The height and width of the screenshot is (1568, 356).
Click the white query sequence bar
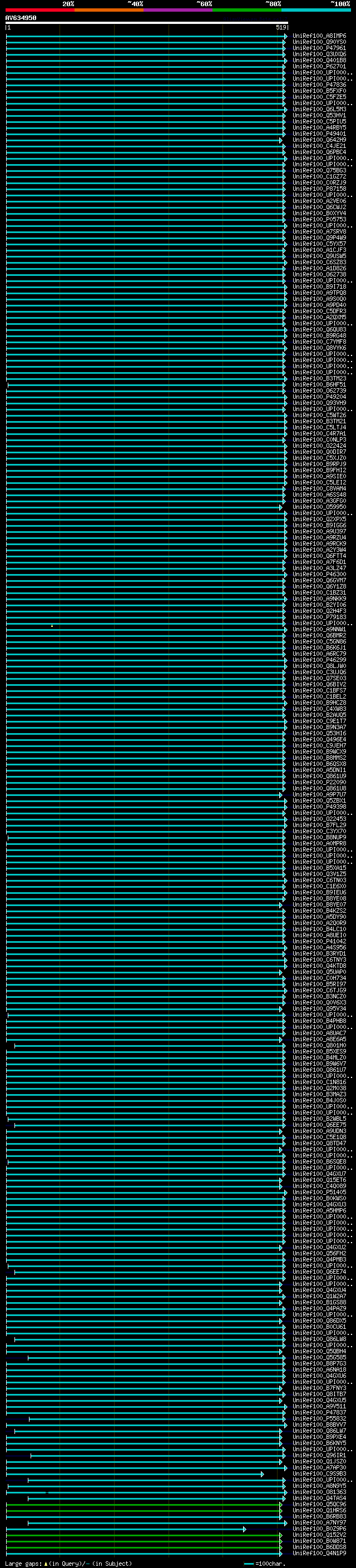pyautogui.click(x=147, y=23)
